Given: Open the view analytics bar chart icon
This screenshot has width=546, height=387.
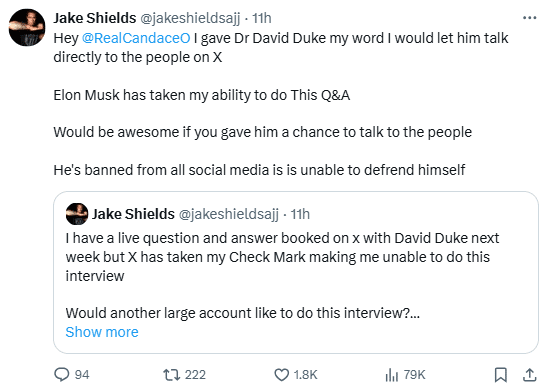Looking at the screenshot, I should 392,375.
